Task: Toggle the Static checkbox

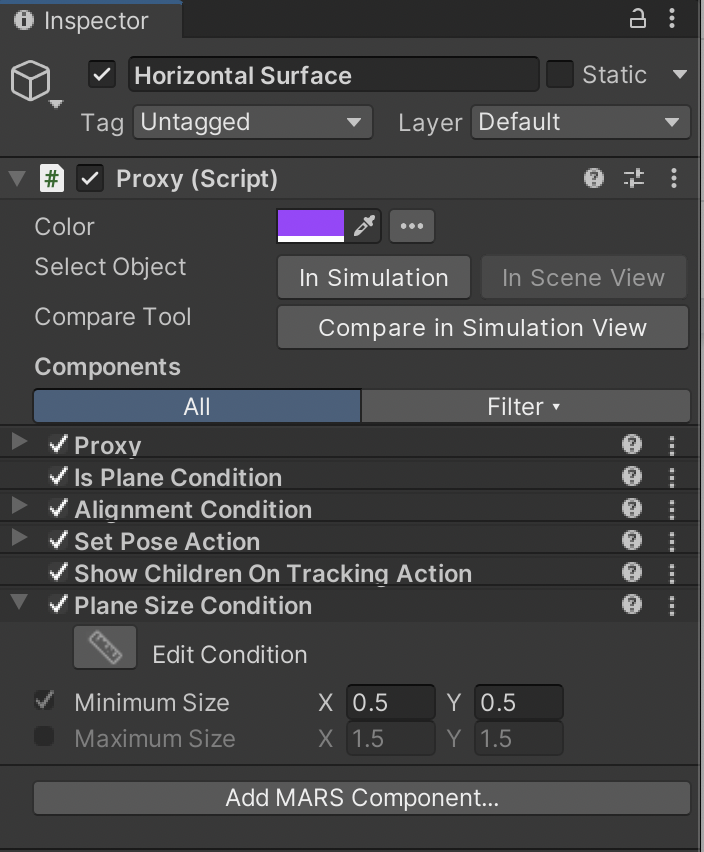Action: (560, 75)
